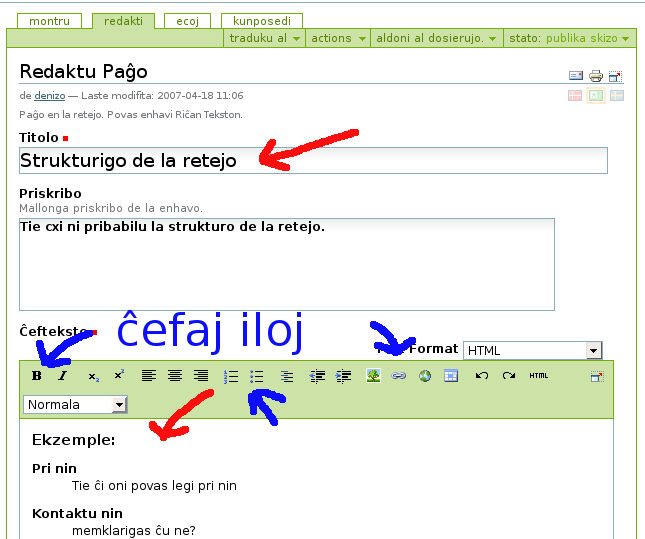645x539 pixels.
Task: Click the subscript formatting icon
Action: pyautogui.click(x=93, y=376)
